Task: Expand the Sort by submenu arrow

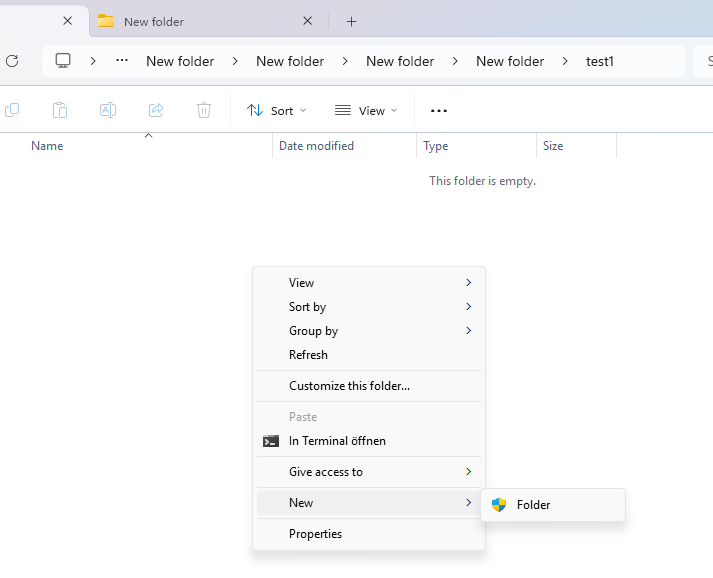Action: [x=469, y=307]
